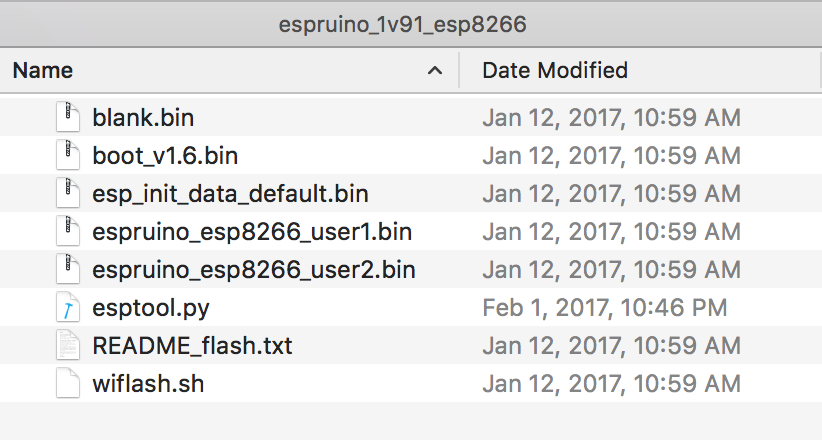Select the espruino_esp8266_user1.bin file icon
This screenshot has height=446, width=822.
click(x=68, y=231)
